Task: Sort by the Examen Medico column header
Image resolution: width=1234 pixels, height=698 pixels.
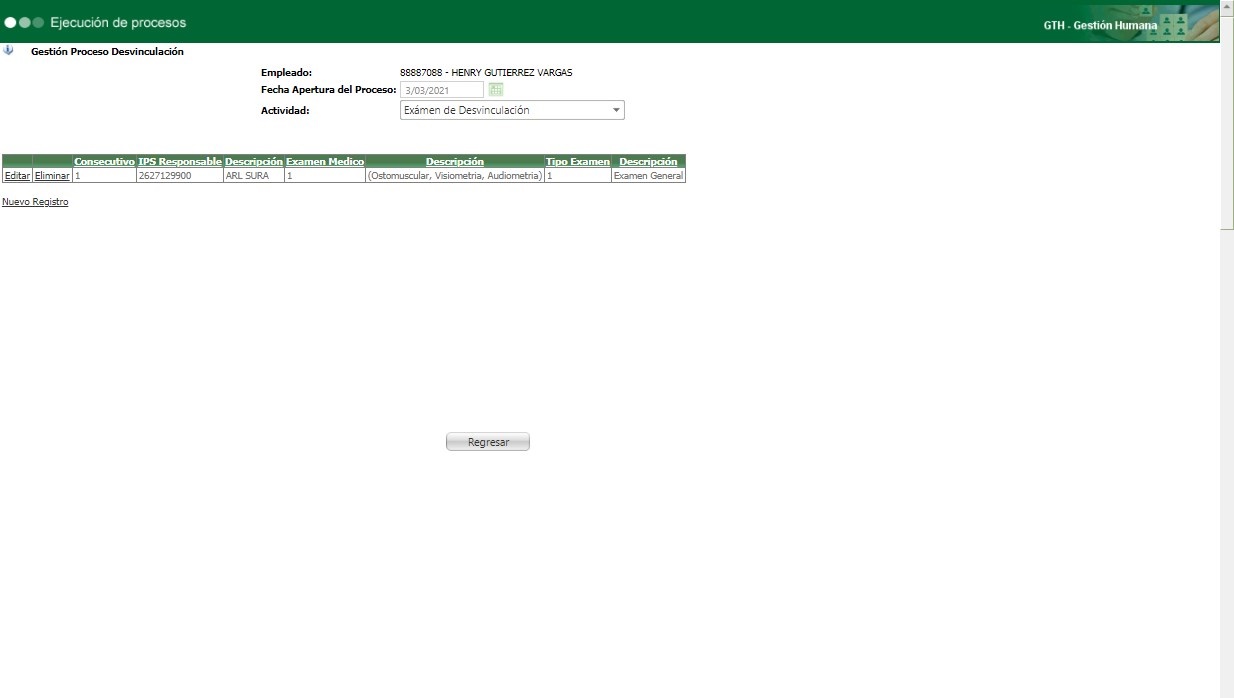Action: pos(325,161)
